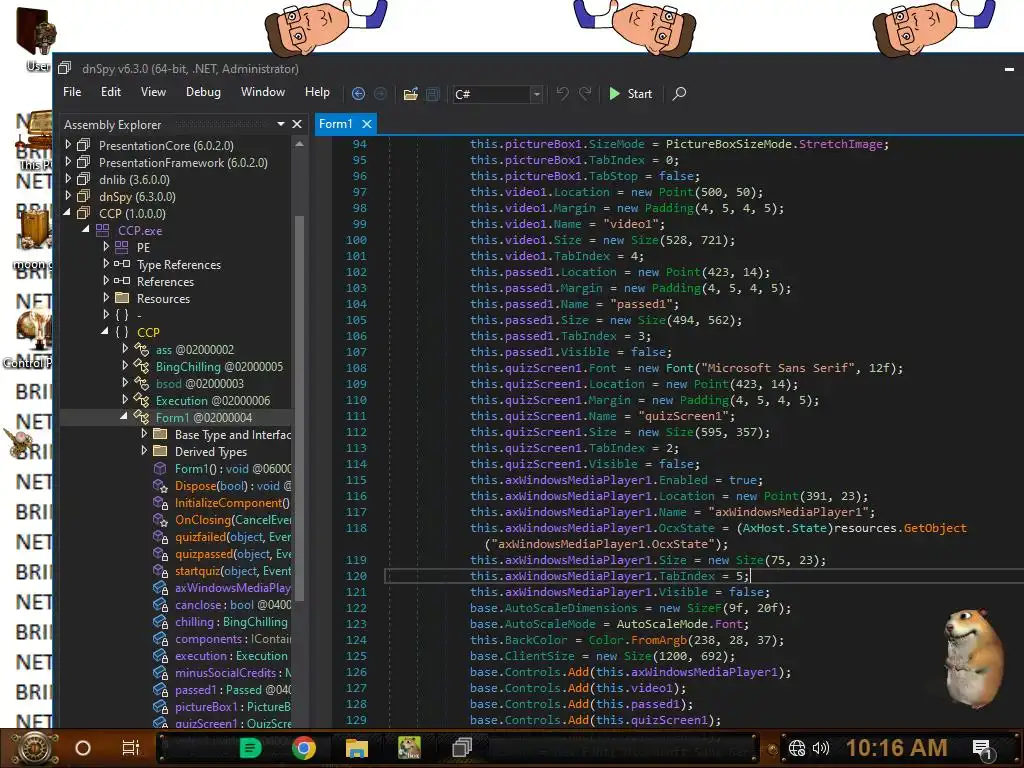Select the Form1 document tab
1024x768 pixels.
(336, 123)
